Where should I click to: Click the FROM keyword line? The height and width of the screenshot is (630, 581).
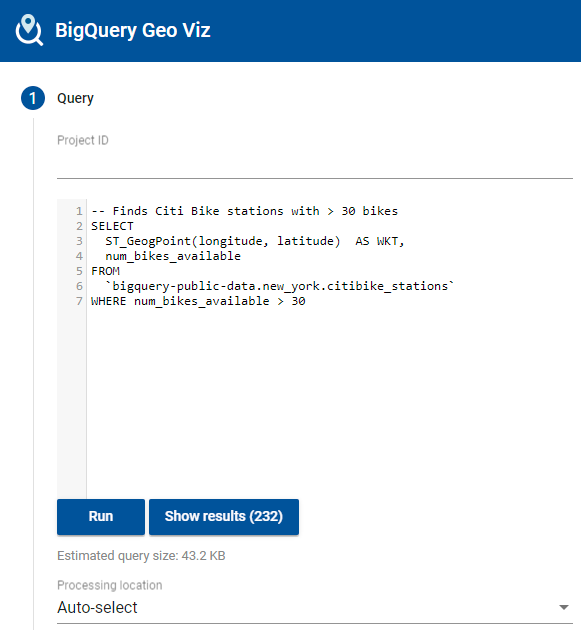pyautogui.click(x=105, y=271)
